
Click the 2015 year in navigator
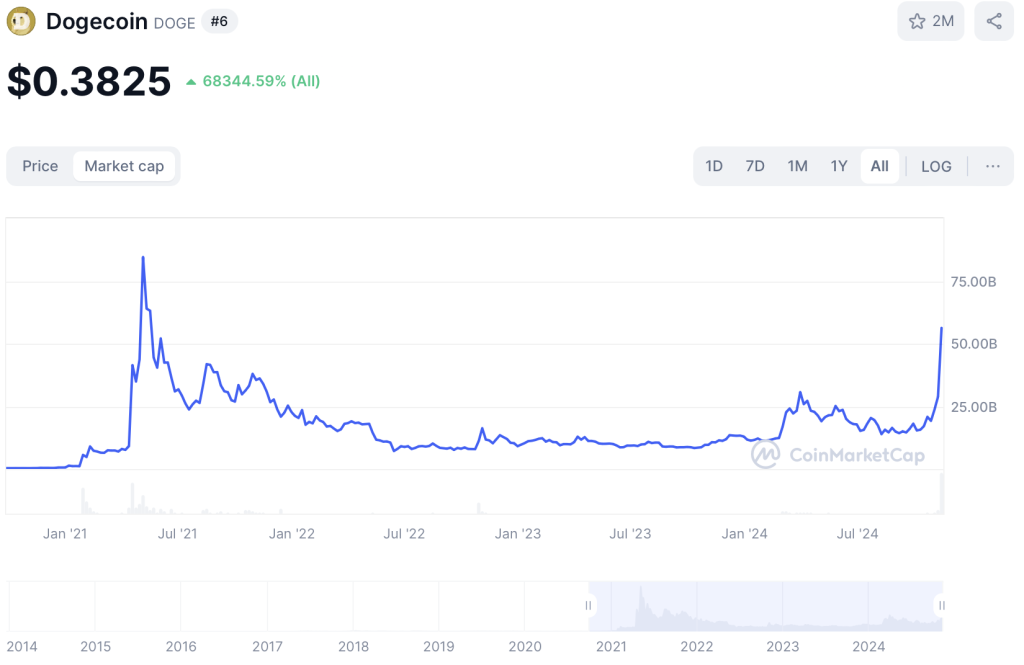95,647
